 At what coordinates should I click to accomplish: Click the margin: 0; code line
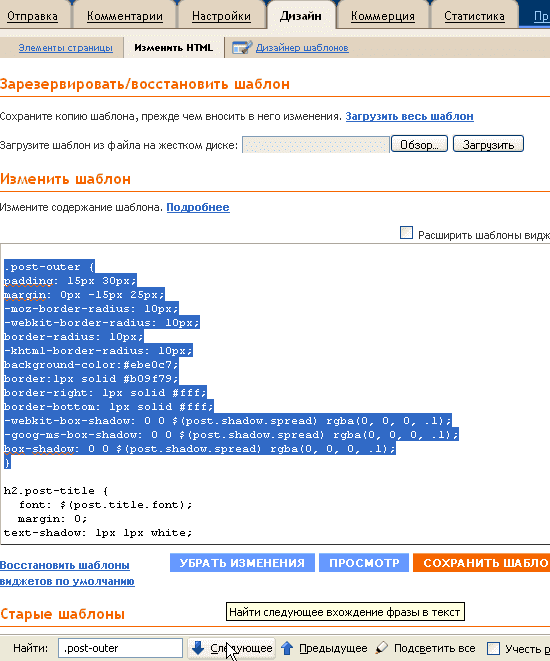[52, 519]
